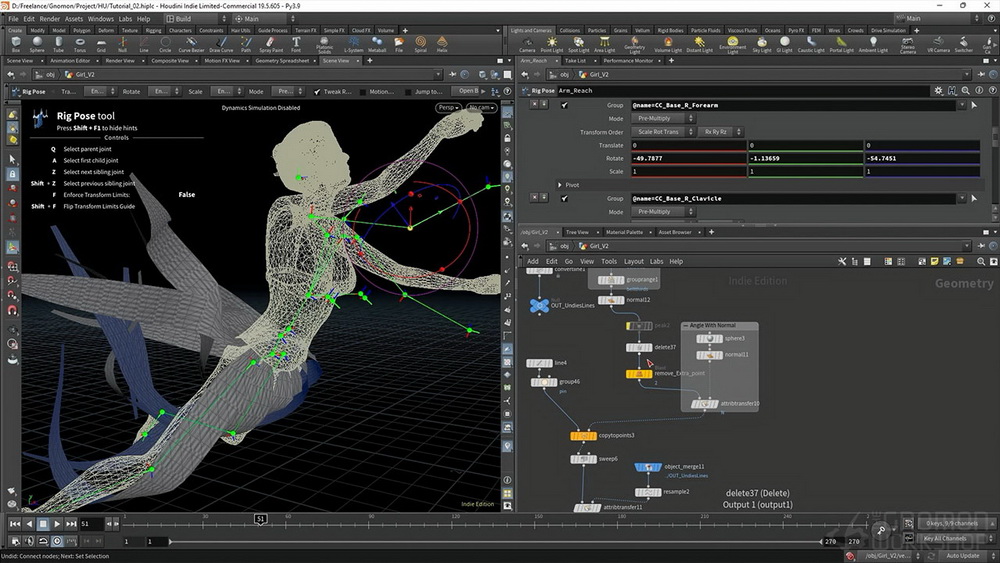Select the remove_Extra_point node

point(638,374)
